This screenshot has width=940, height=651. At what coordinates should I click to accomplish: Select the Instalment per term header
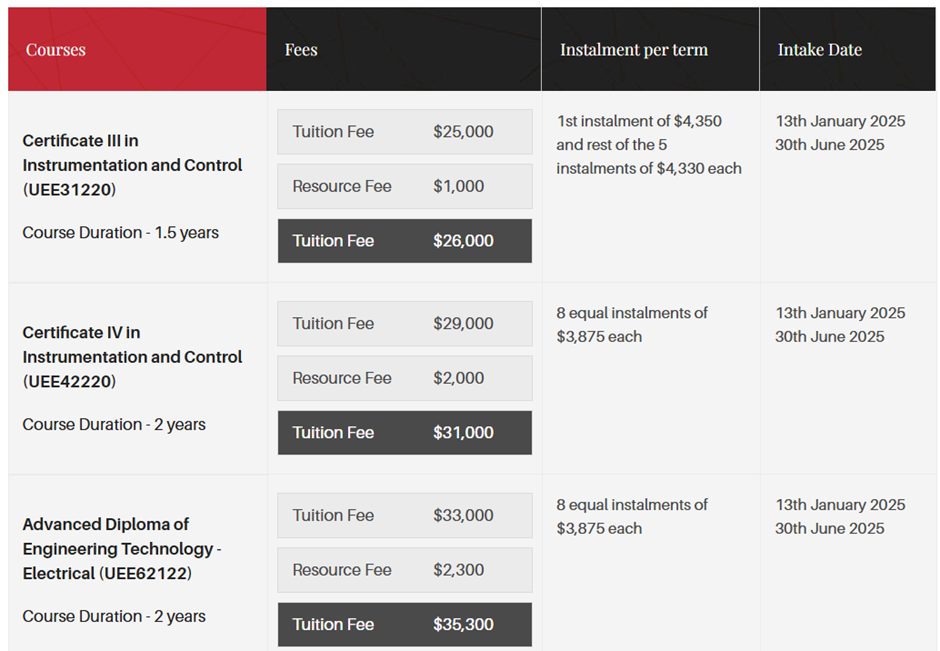[x=633, y=50]
